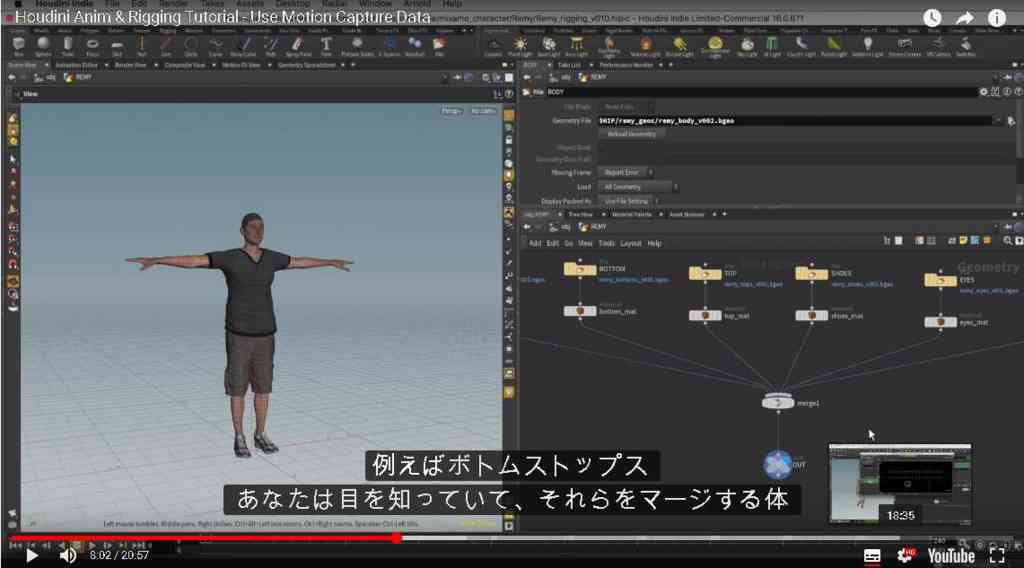Click the Reload Geometry button
The width and height of the screenshot is (1024, 568).
[632, 134]
